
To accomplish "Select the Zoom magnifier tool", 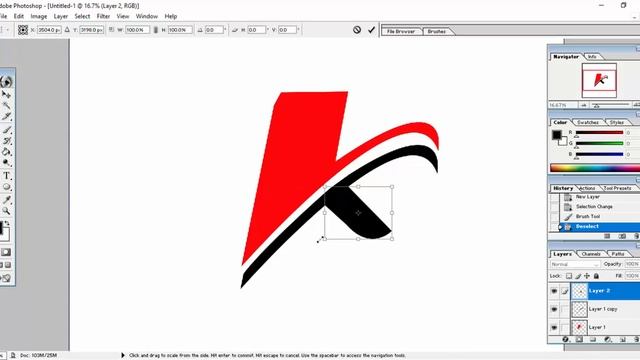I will (x=7, y=211).
